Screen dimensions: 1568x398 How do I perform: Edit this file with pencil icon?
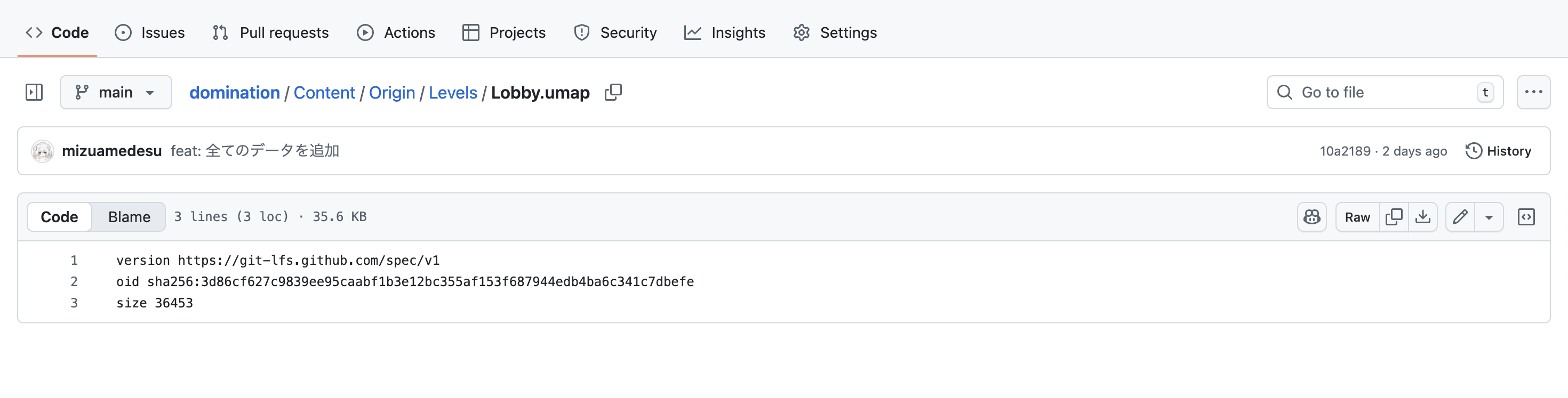pyautogui.click(x=1460, y=217)
